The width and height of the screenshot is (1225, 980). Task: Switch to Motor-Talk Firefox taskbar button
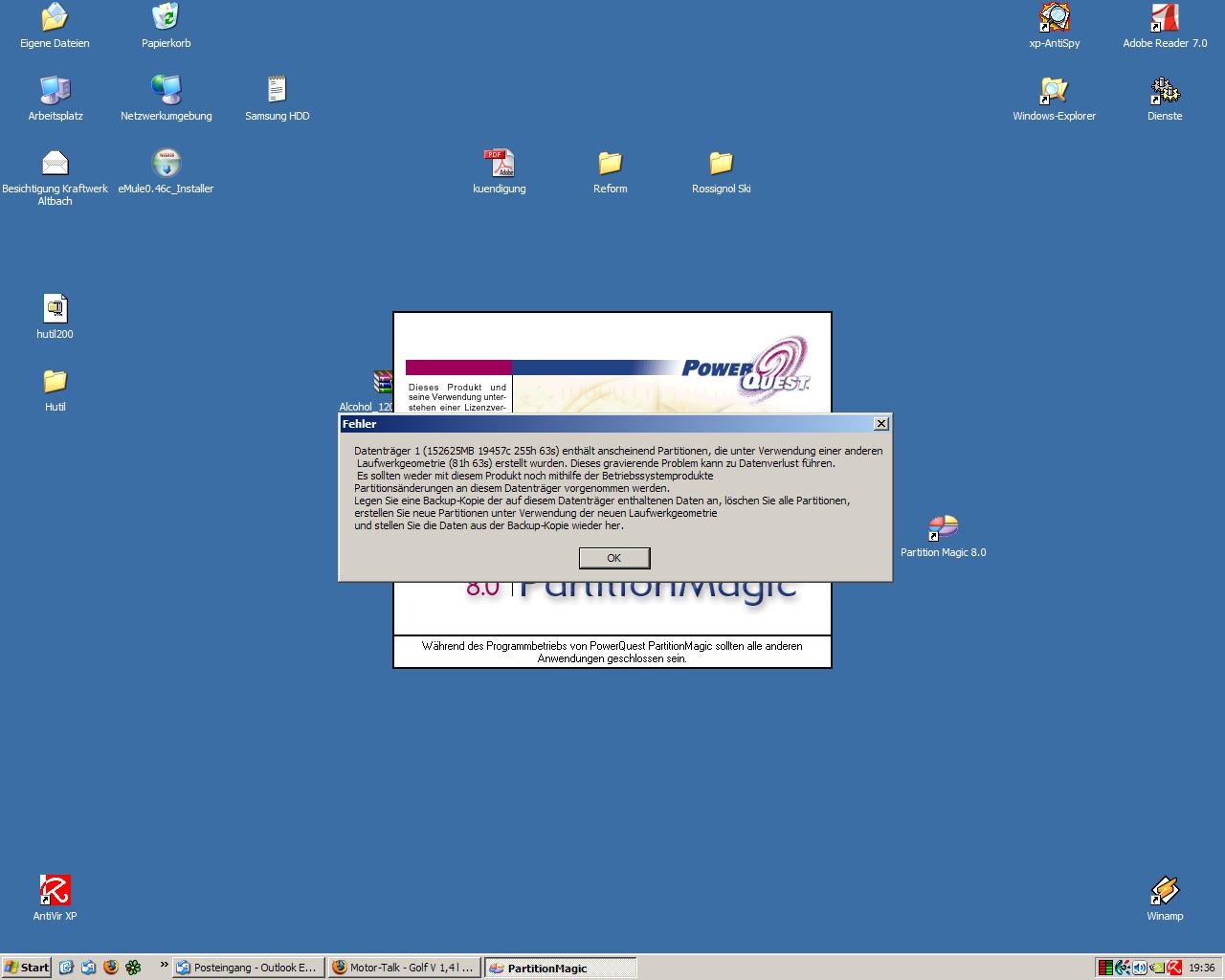(x=404, y=968)
